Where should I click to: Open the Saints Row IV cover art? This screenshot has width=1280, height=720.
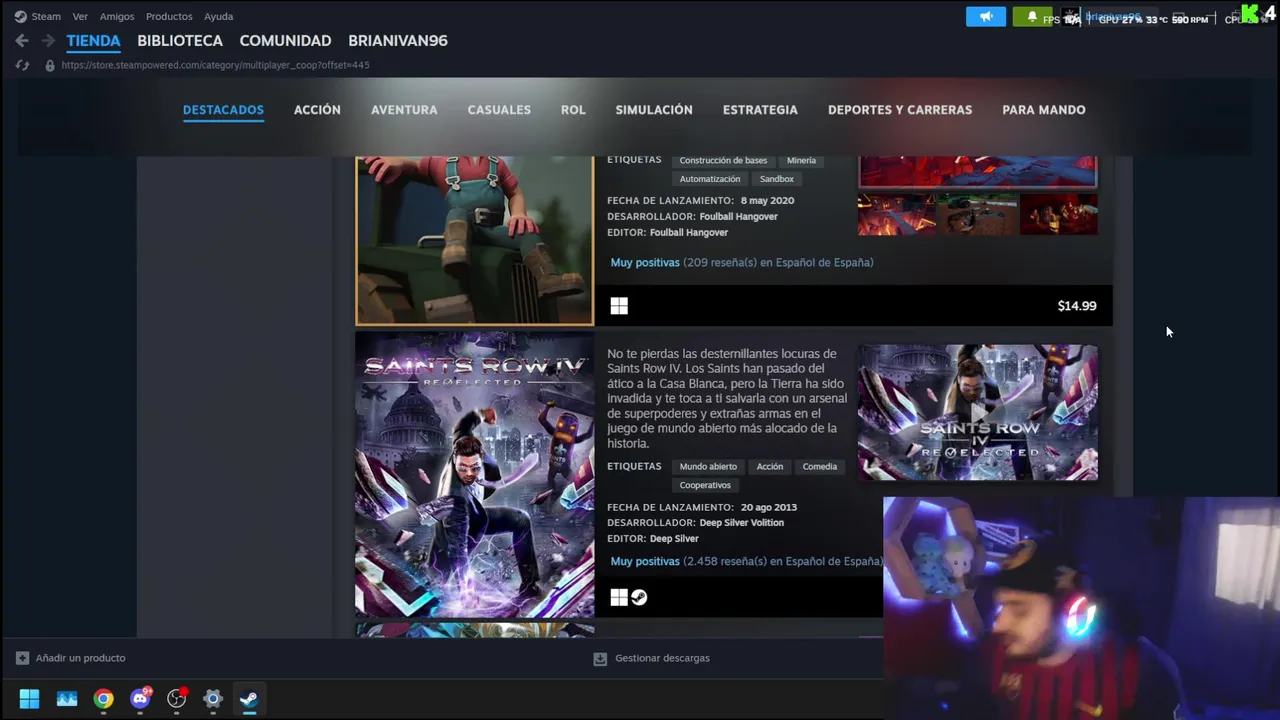(x=475, y=475)
